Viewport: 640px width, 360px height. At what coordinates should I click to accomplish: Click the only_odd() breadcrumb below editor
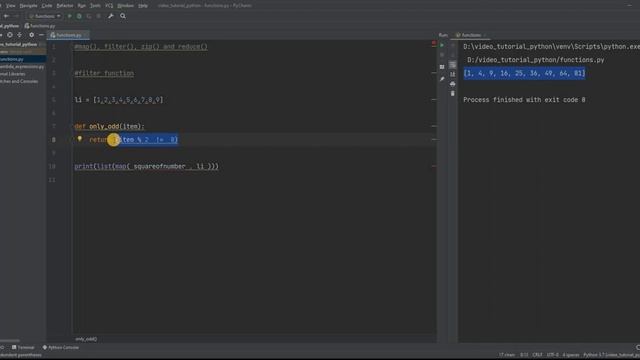(x=86, y=339)
